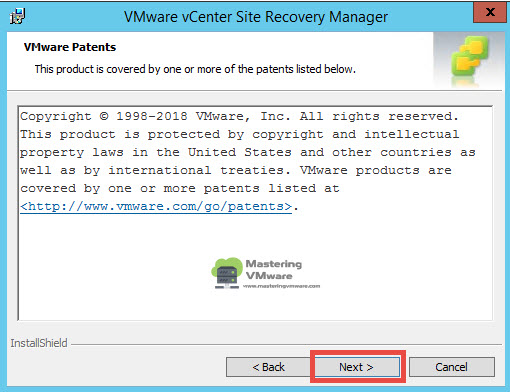
Task: Click the InstallShield label
Action: (x=39, y=343)
